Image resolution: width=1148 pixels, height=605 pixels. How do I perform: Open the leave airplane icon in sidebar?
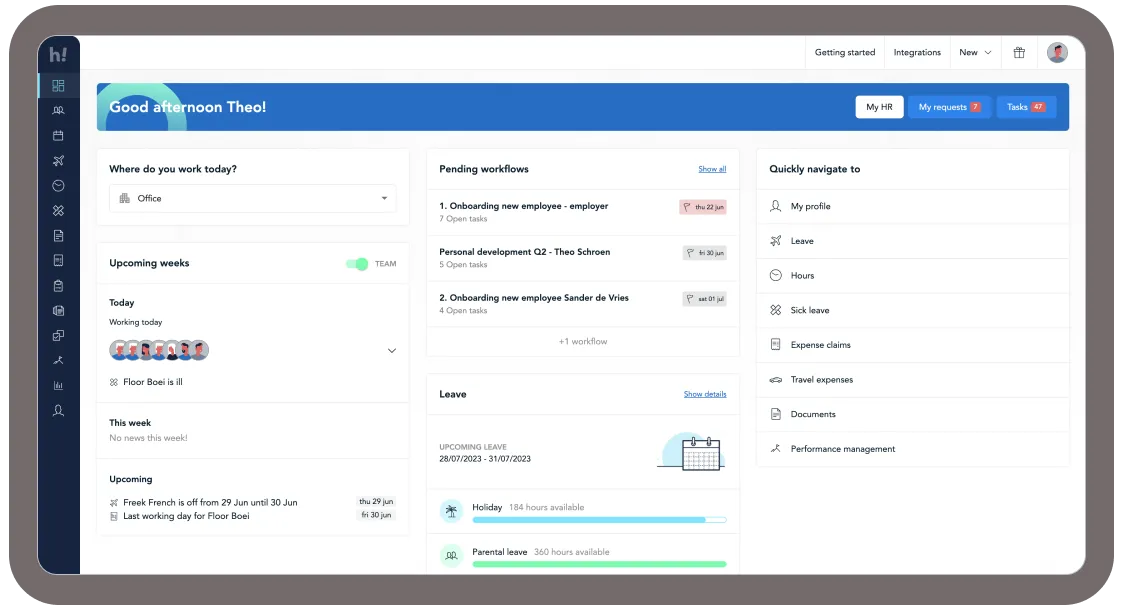coord(59,160)
